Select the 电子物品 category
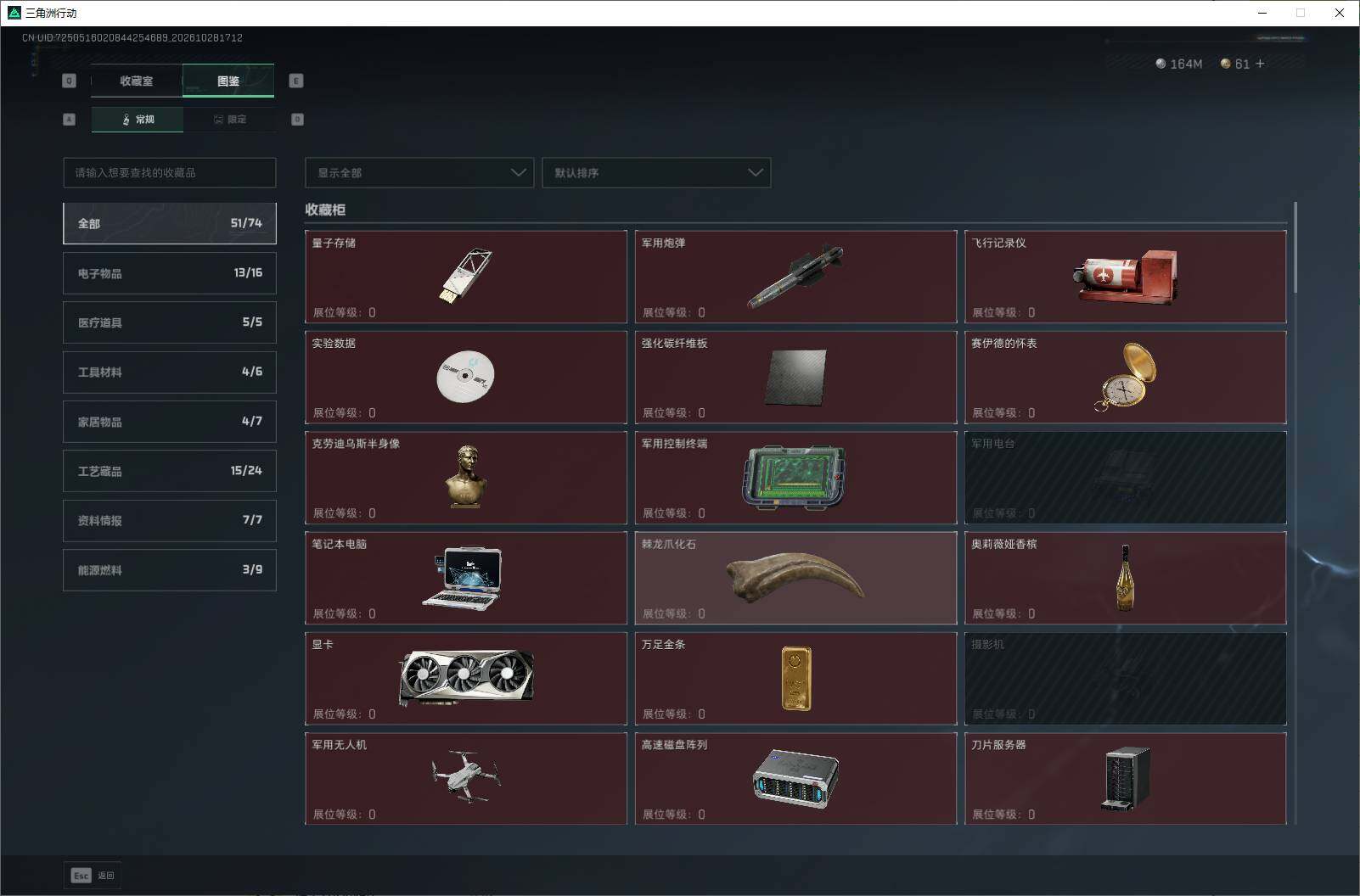1360x896 pixels. [x=170, y=273]
